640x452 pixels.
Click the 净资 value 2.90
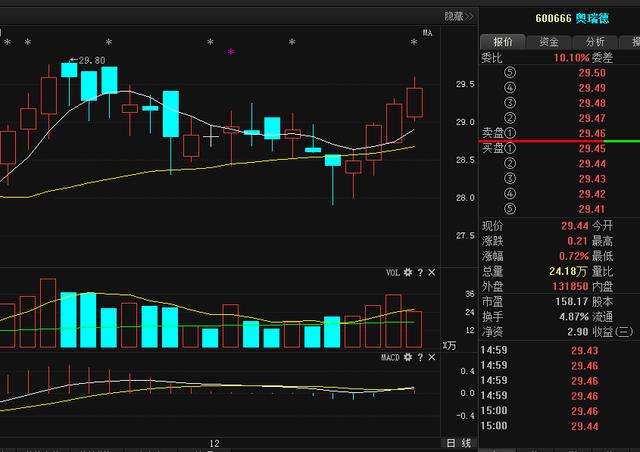click(578, 332)
